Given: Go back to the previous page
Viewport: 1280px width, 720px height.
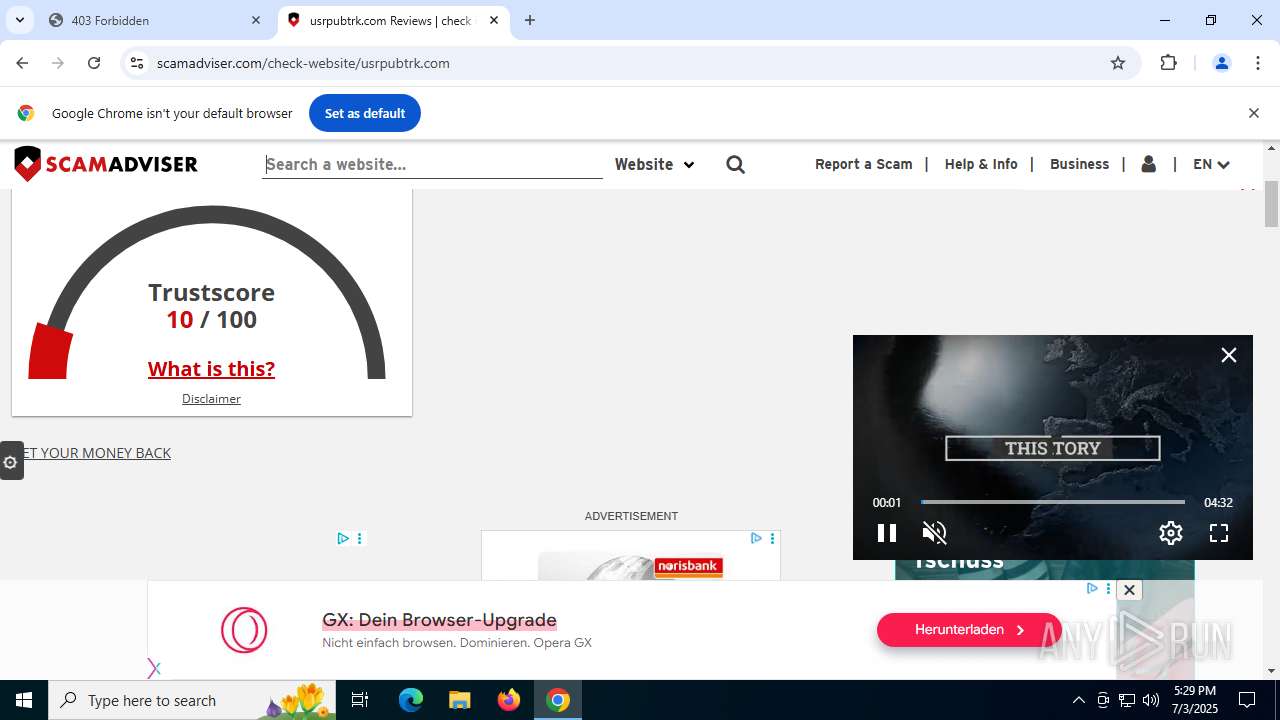Looking at the screenshot, I should pyautogui.click(x=22, y=63).
